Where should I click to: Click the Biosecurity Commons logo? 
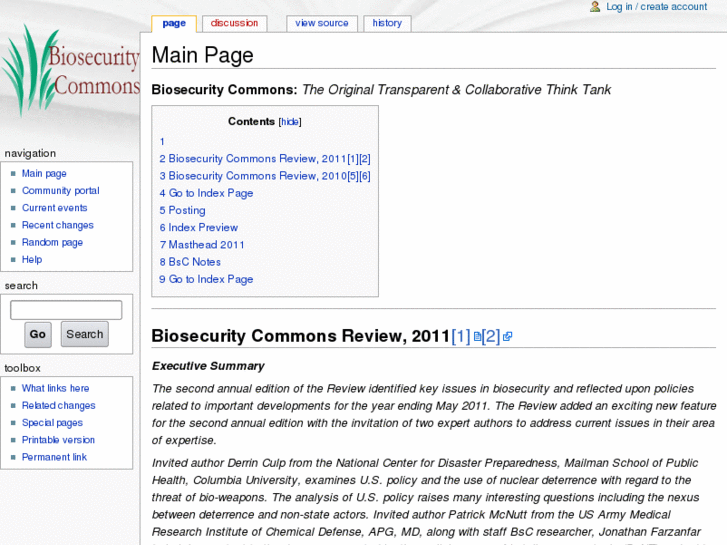pyautogui.click(x=70, y=70)
